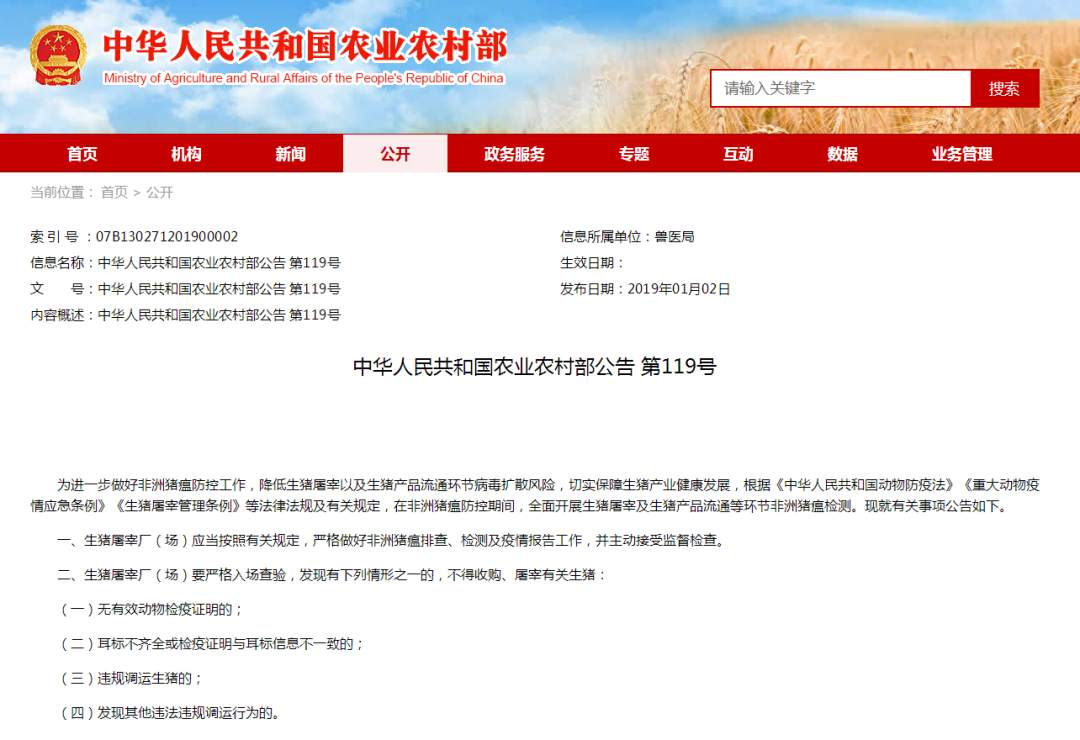Click the paragraph starting 为进一步做好非洲猪瘟防控工作
The height and width of the screenshot is (740, 1080).
534,495
